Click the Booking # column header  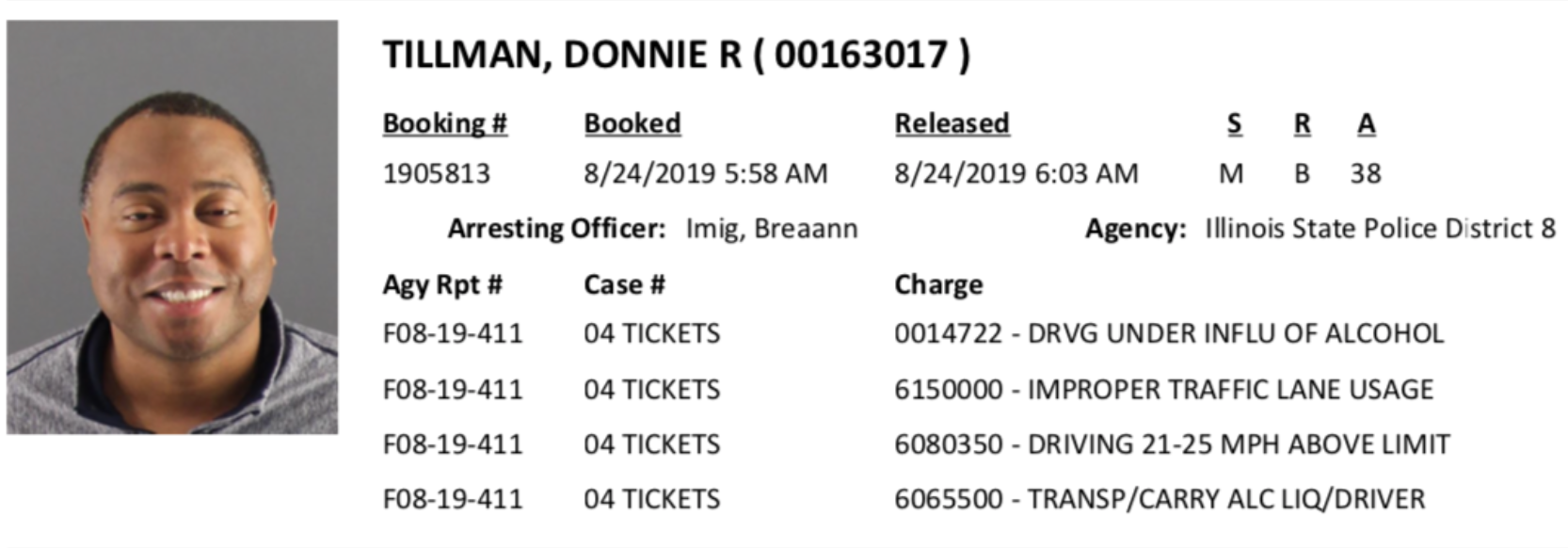pyautogui.click(x=444, y=123)
